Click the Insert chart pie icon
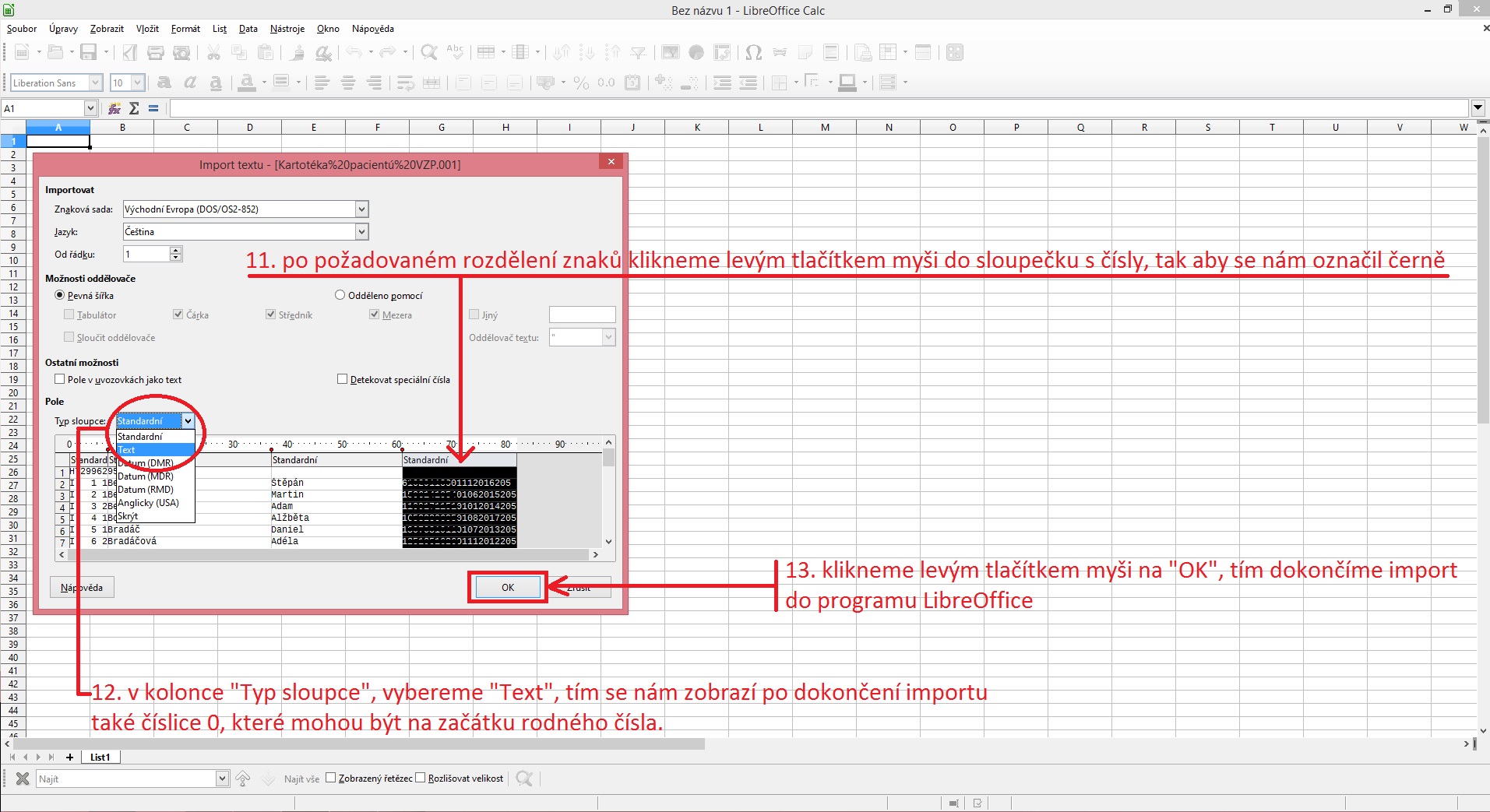The image size is (1490, 812). tap(696, 52)
